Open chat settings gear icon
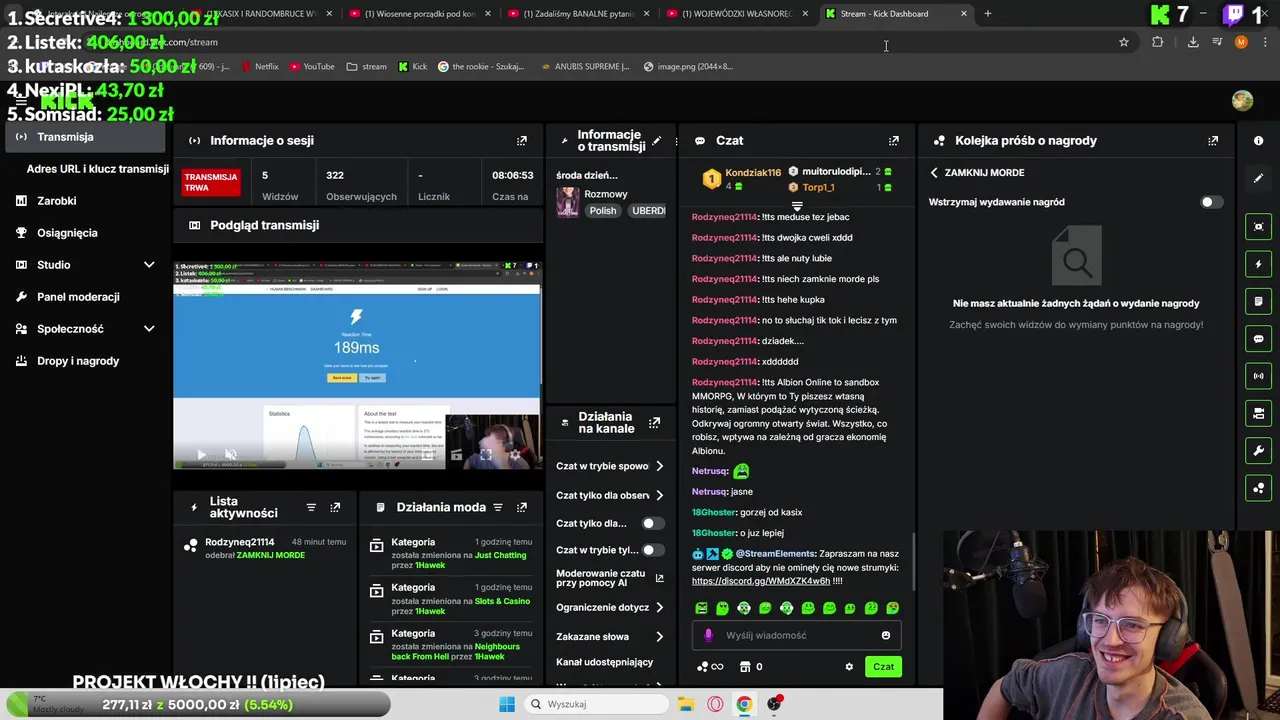 (x=849, y=667)
